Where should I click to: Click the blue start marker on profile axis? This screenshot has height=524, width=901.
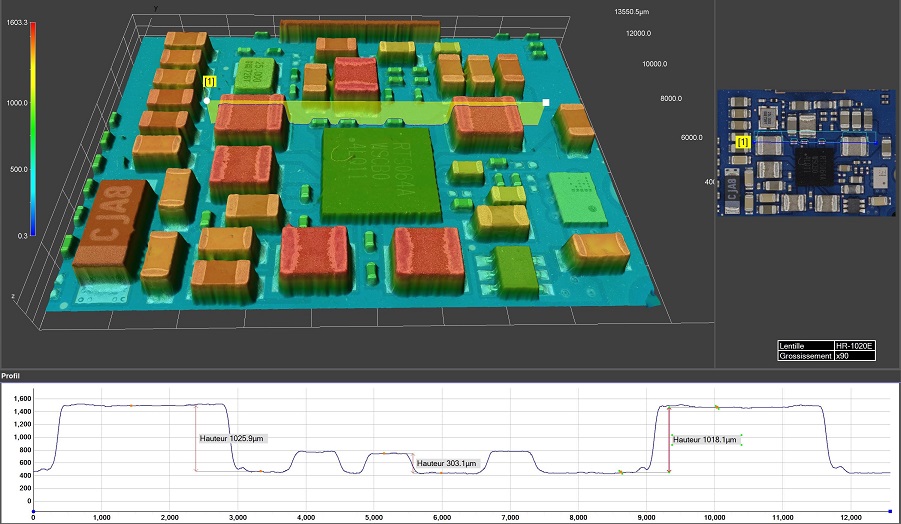(33, 509)
